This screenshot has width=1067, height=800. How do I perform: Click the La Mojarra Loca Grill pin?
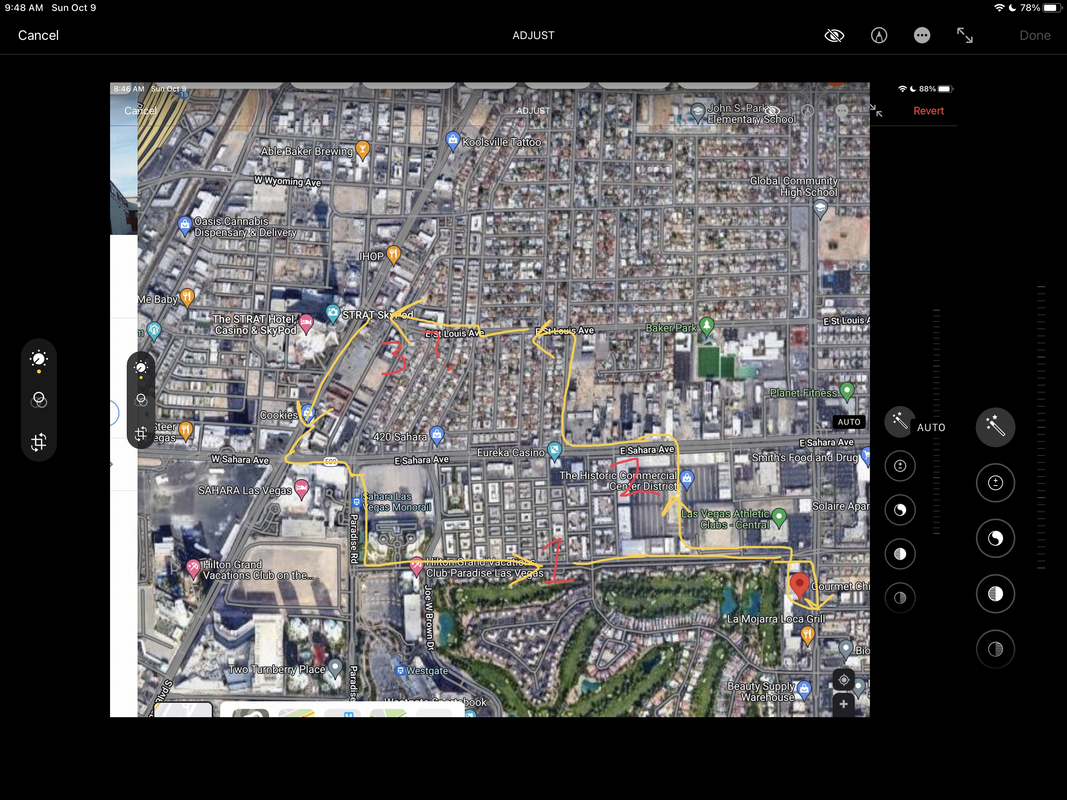click(x=808, y=635)
